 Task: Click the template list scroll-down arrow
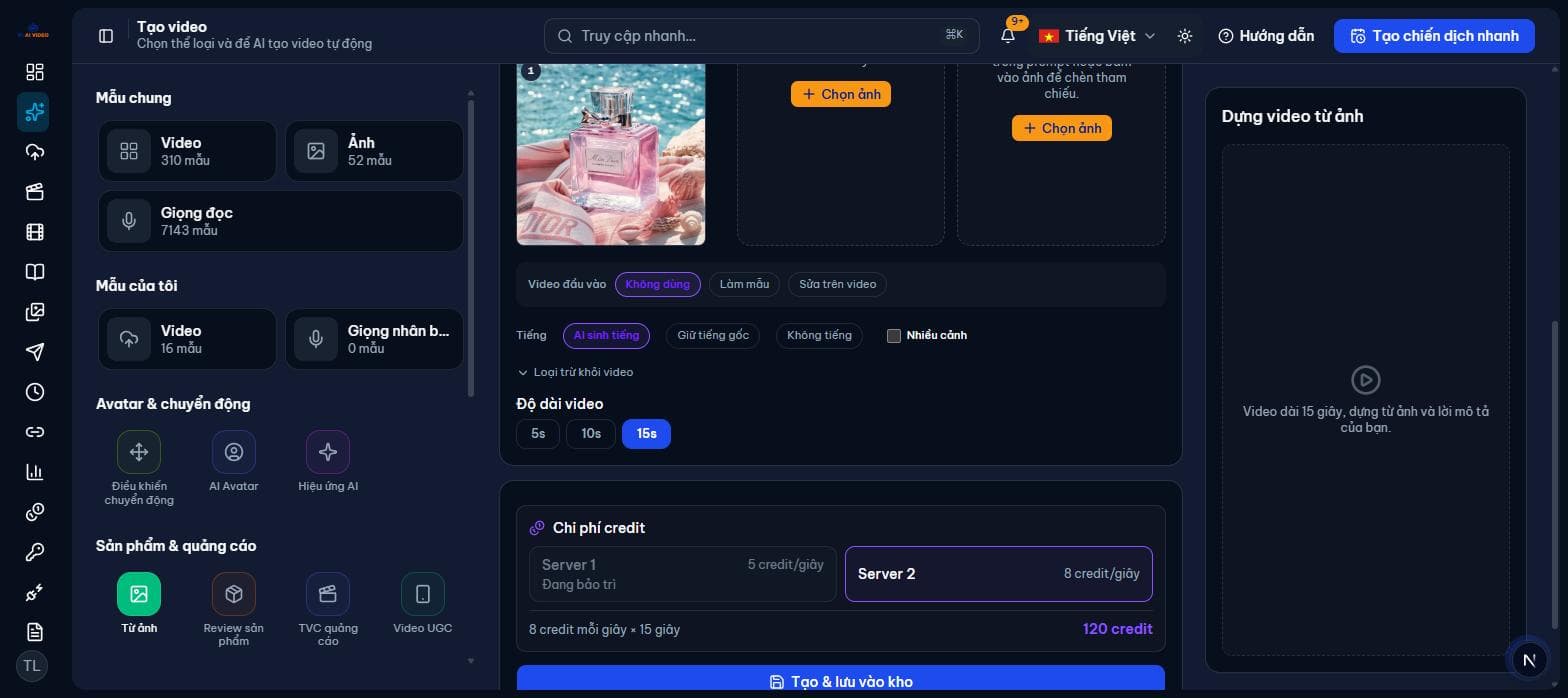471,661
